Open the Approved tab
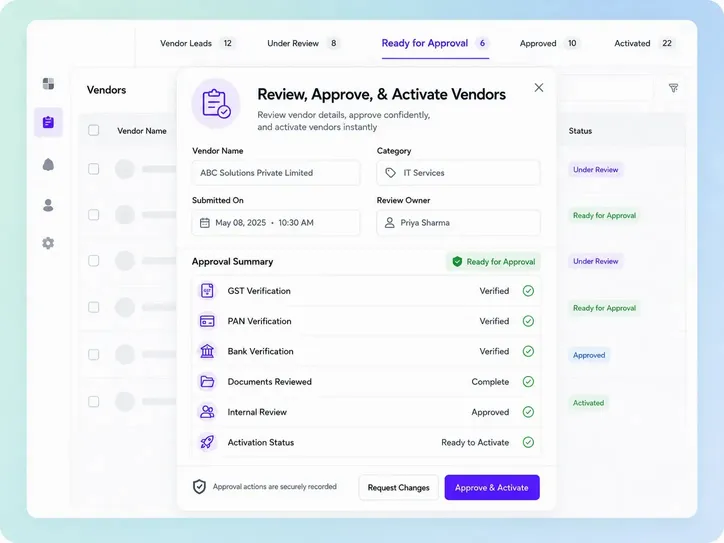Screen dimensions: 724x543 [549, 43]
